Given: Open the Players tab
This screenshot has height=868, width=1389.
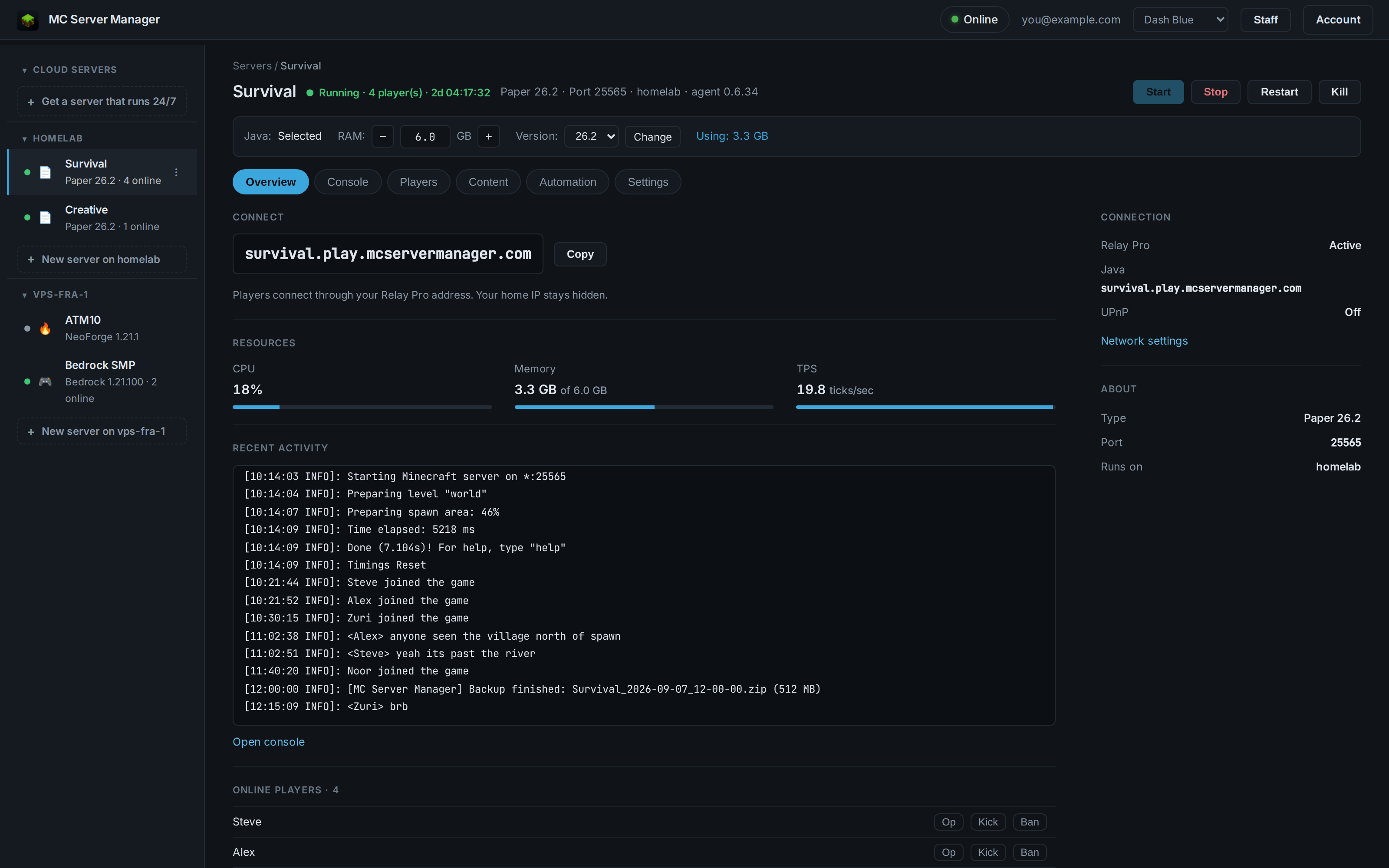Looking at the screenshot, I should point(418,182).
